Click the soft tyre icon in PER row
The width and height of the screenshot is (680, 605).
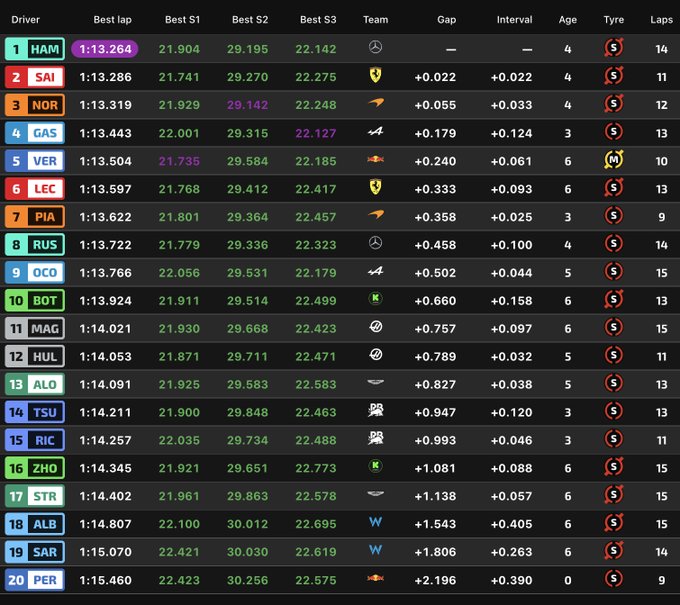pos(614,578)
